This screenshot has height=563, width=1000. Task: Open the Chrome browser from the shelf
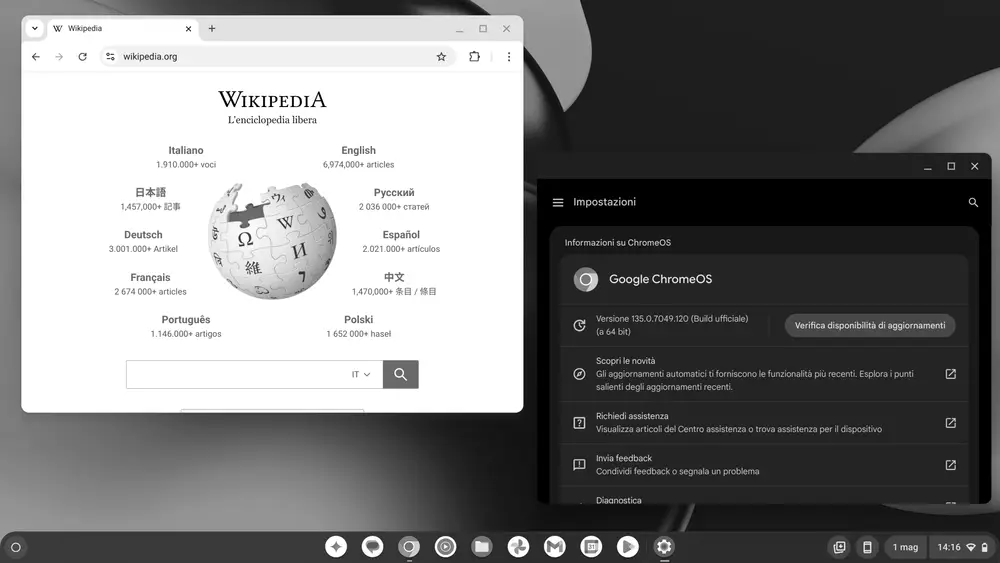point(409,546)
